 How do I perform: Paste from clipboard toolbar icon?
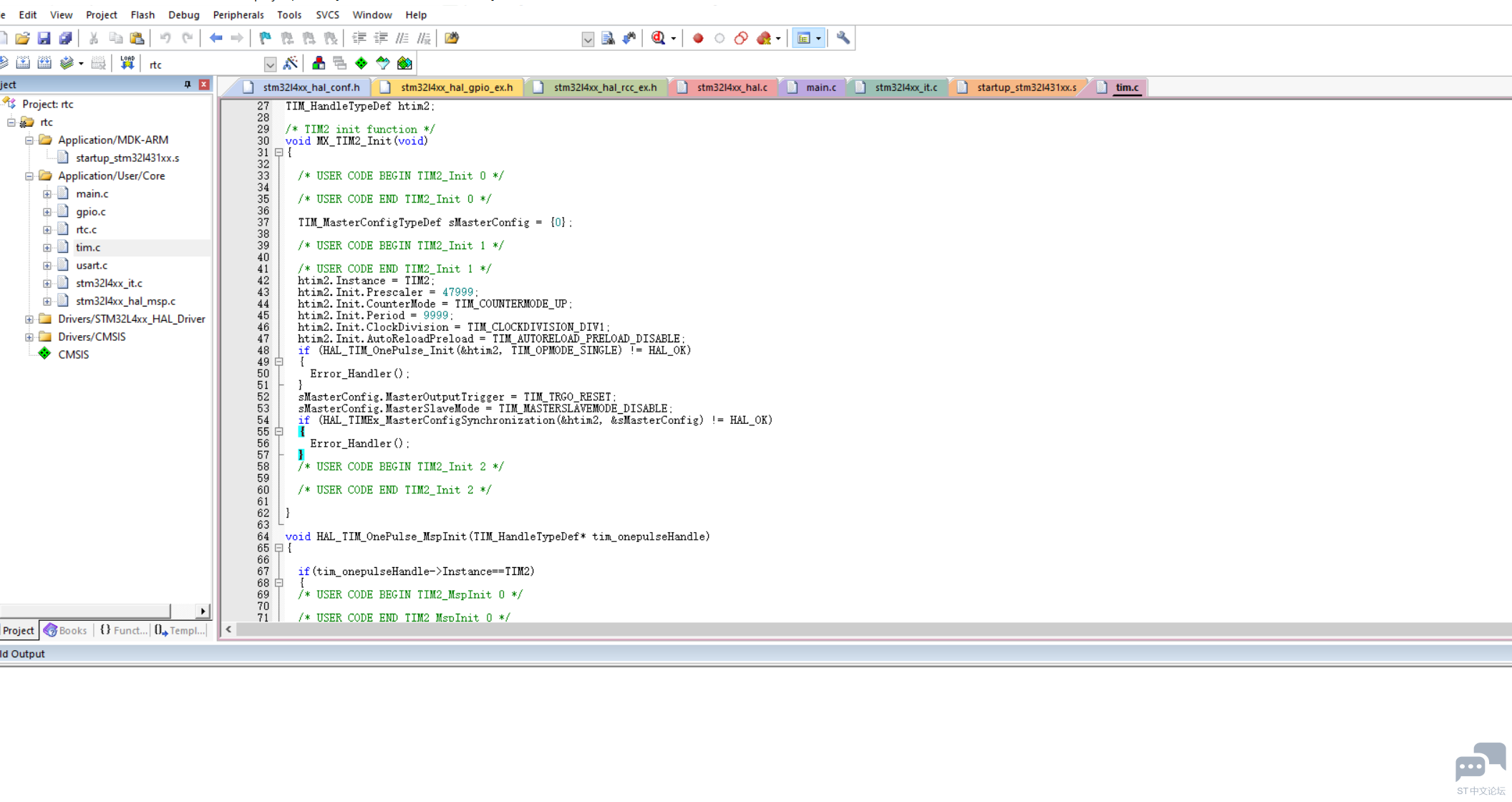[137, 38]
